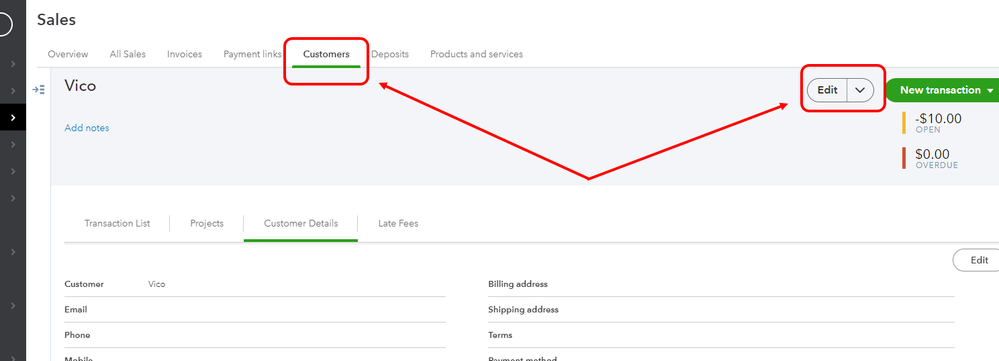Switch to the Overview tab
Image resolution: width=999 pixels, height=361 pixels.
pos(68,54)
